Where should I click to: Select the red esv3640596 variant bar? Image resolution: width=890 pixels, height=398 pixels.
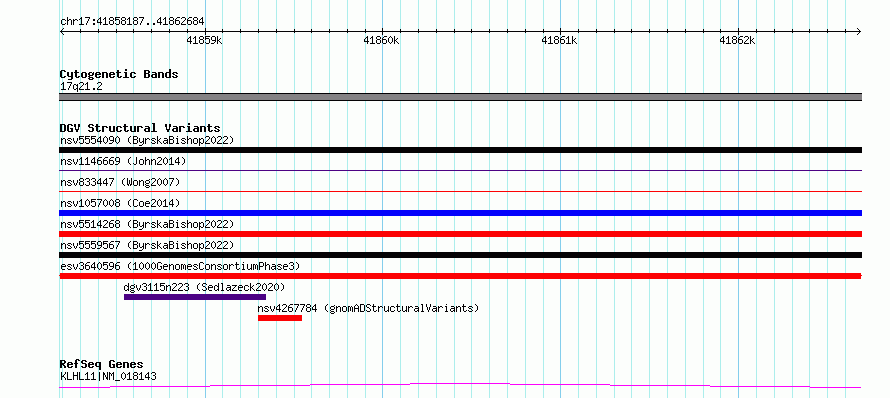click(x=460, y=276)
